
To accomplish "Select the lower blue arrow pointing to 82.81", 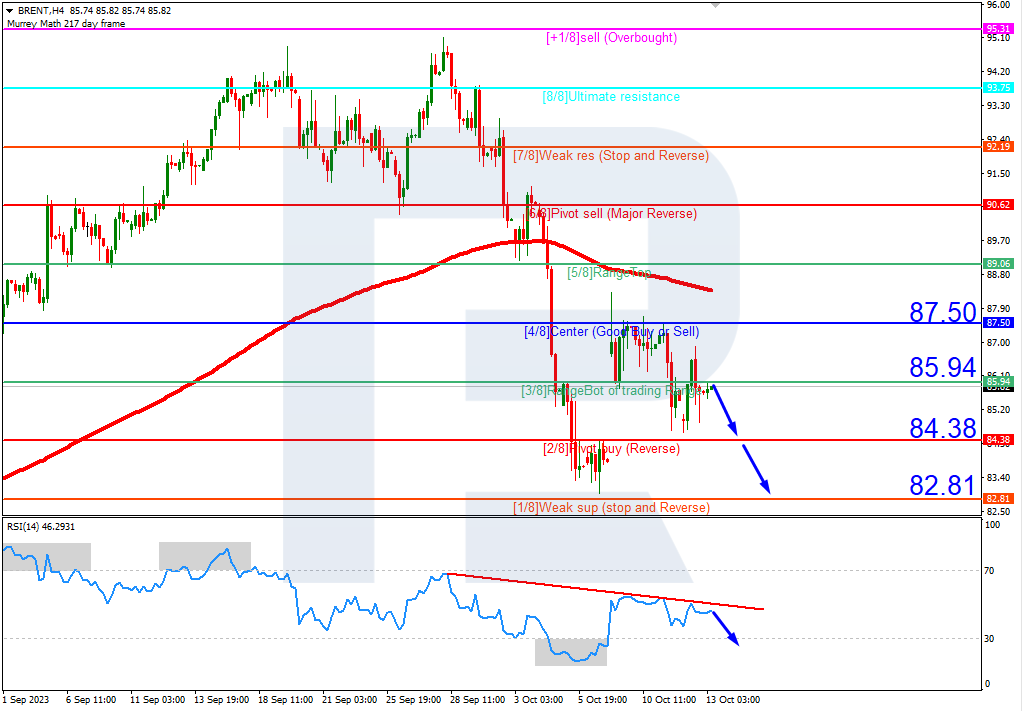I will point(756,469).
